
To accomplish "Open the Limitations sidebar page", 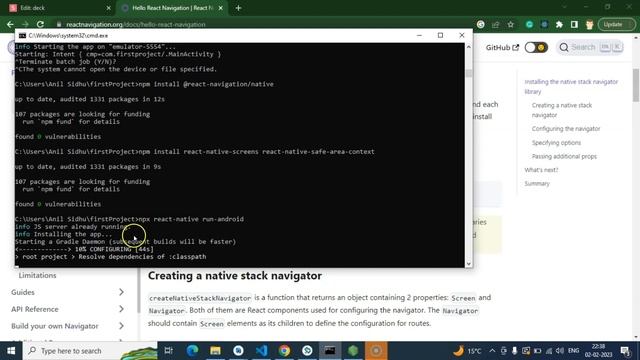I will (38, 276).
